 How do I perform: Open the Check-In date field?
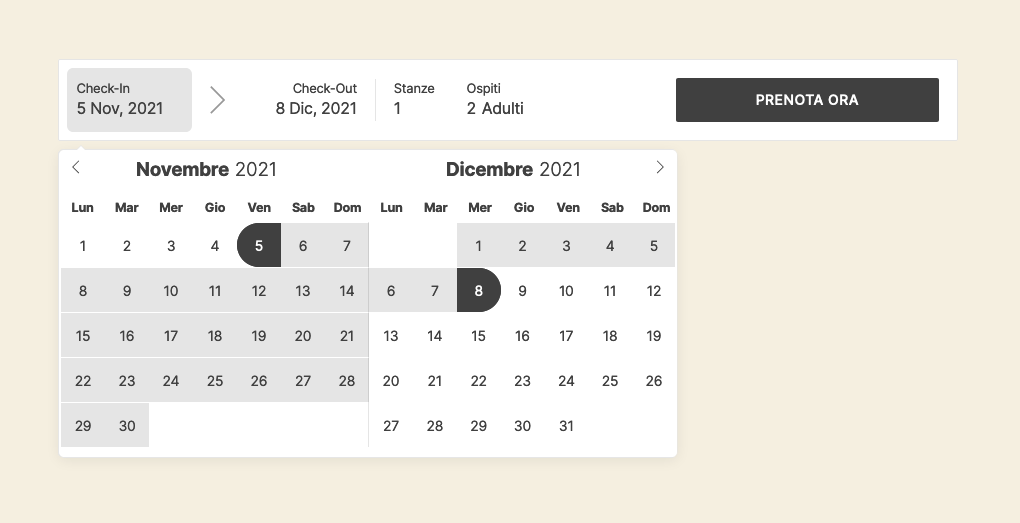pos(129,100)
